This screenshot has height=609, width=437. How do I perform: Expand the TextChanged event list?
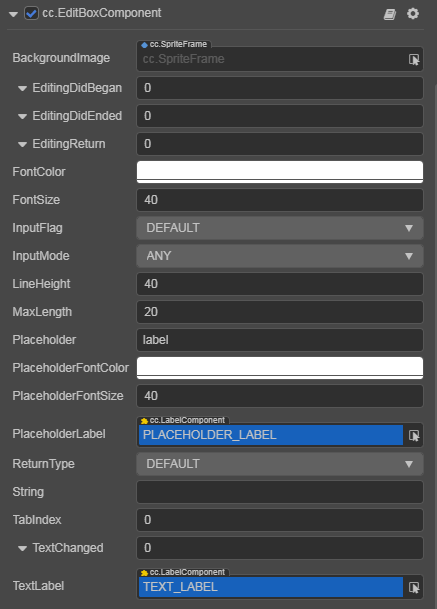tap(22, 548)
